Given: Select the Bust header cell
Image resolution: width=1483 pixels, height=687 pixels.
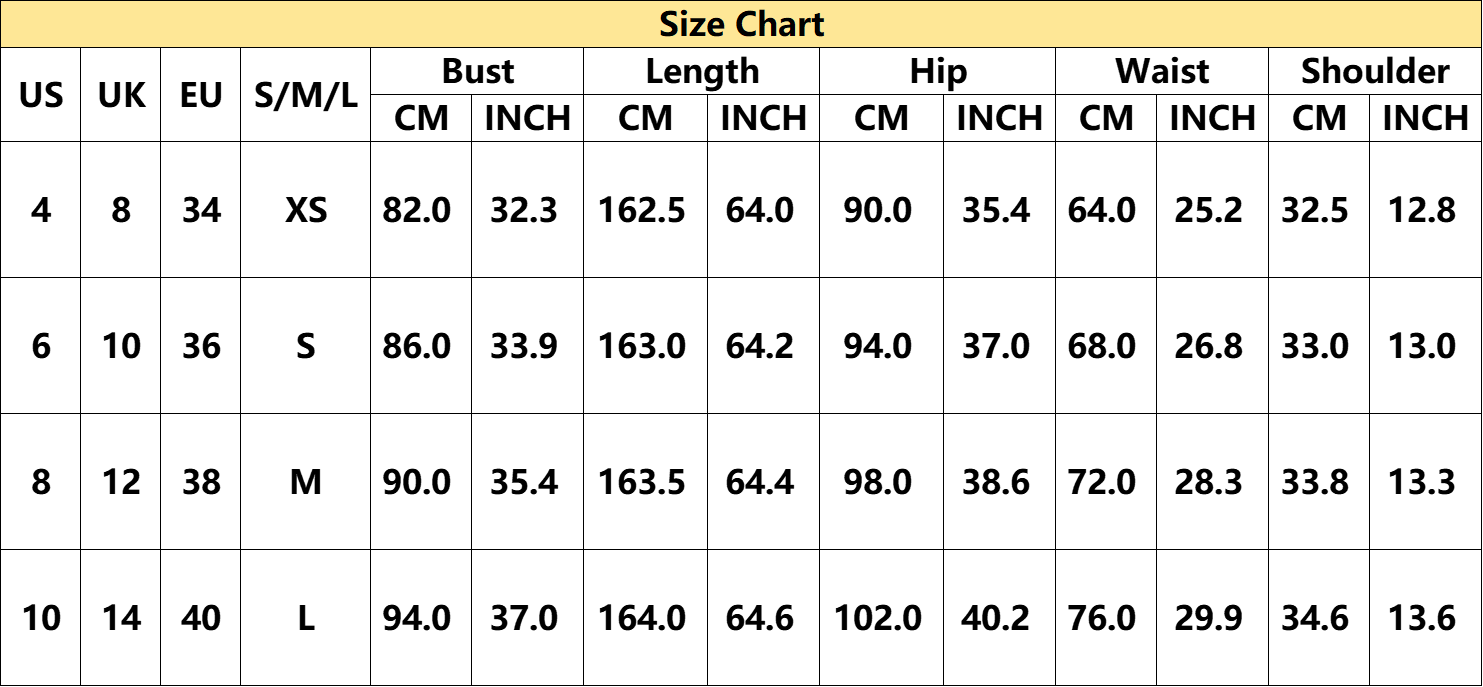Looking at the screenshot, I should click(x=477, y=71).
